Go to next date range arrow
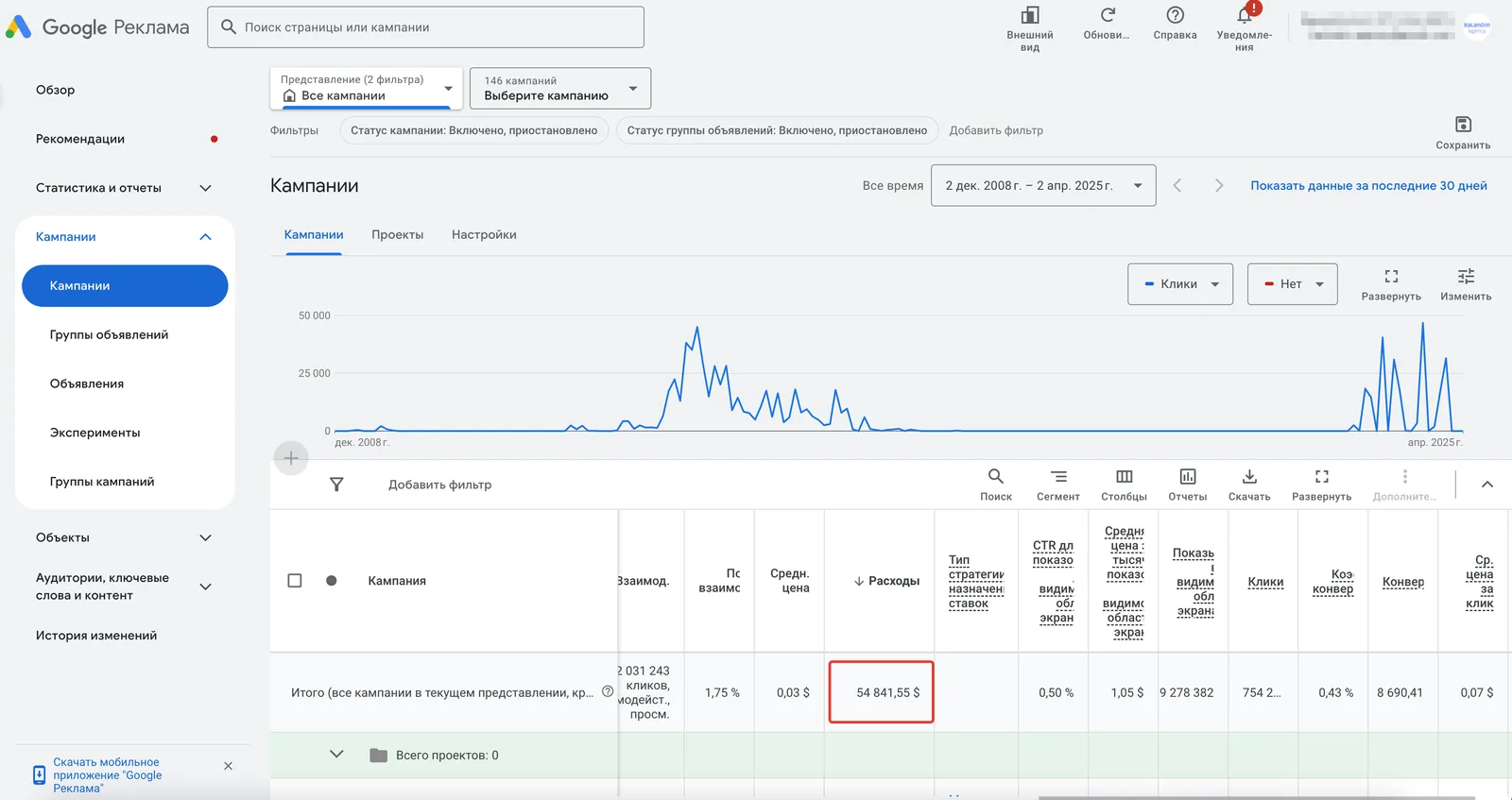 coord(1219,186)
